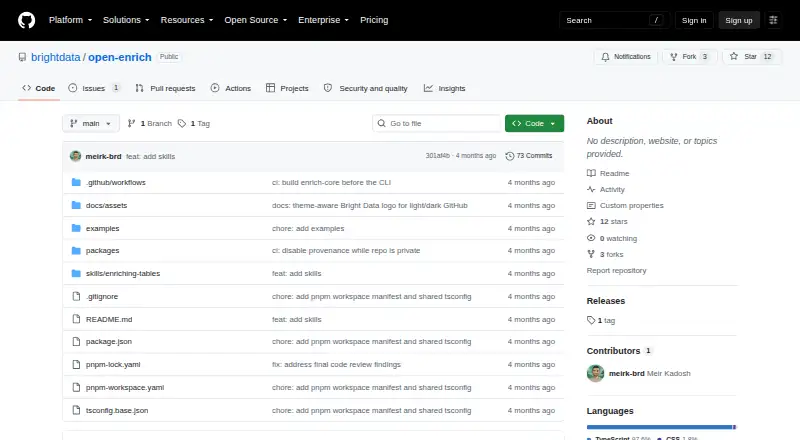Image resolution: width=800 pixels, height=440 pixels.
Task: Click the tsconfig.base.json file icon
Action: pos(76,410)
